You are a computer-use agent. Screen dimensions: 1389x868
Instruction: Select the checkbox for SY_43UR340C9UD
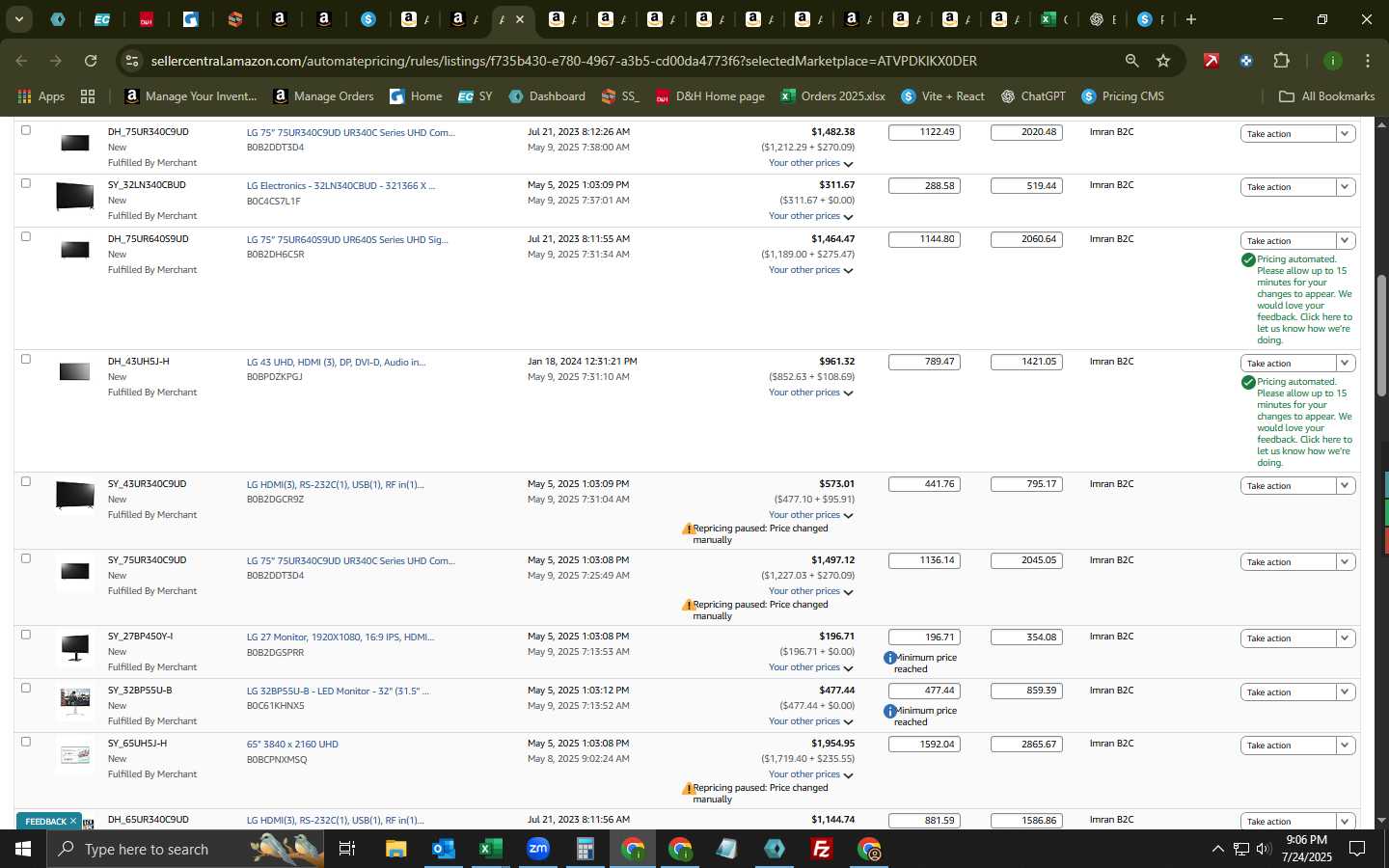[x=26, y=482]
